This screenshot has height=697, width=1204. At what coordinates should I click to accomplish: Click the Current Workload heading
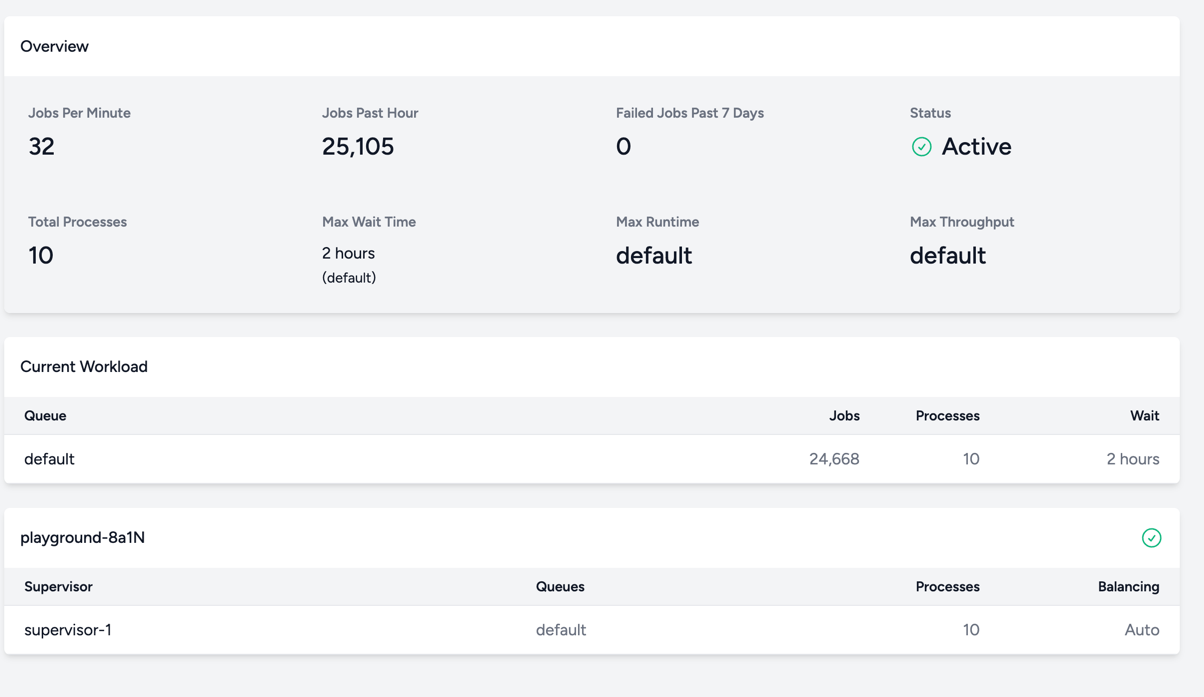84,367
